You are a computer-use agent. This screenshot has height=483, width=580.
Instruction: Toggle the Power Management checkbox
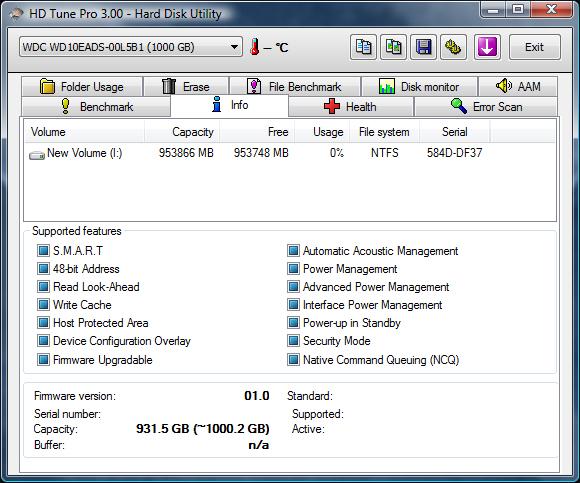(x=293, y=268)
